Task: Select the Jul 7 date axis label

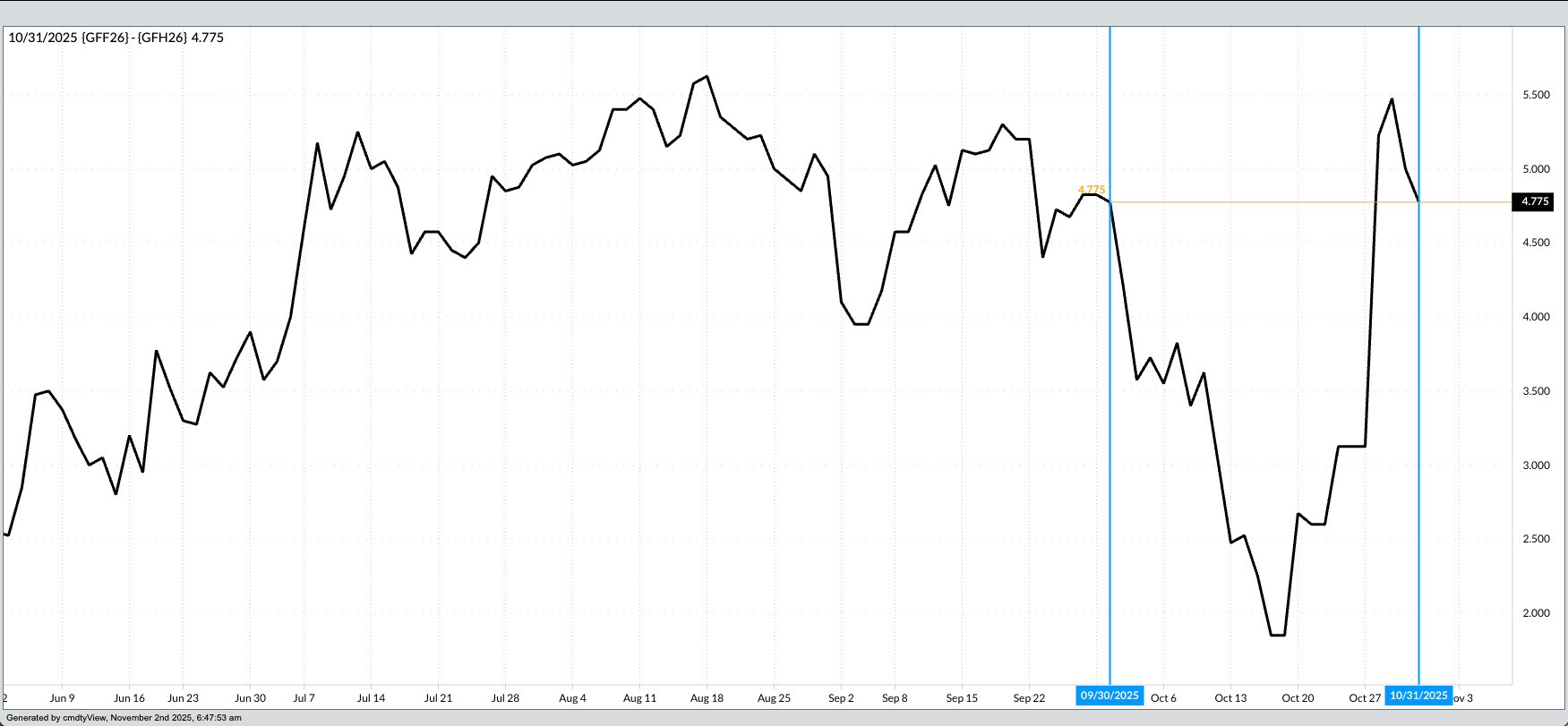Action: point(304,698)
